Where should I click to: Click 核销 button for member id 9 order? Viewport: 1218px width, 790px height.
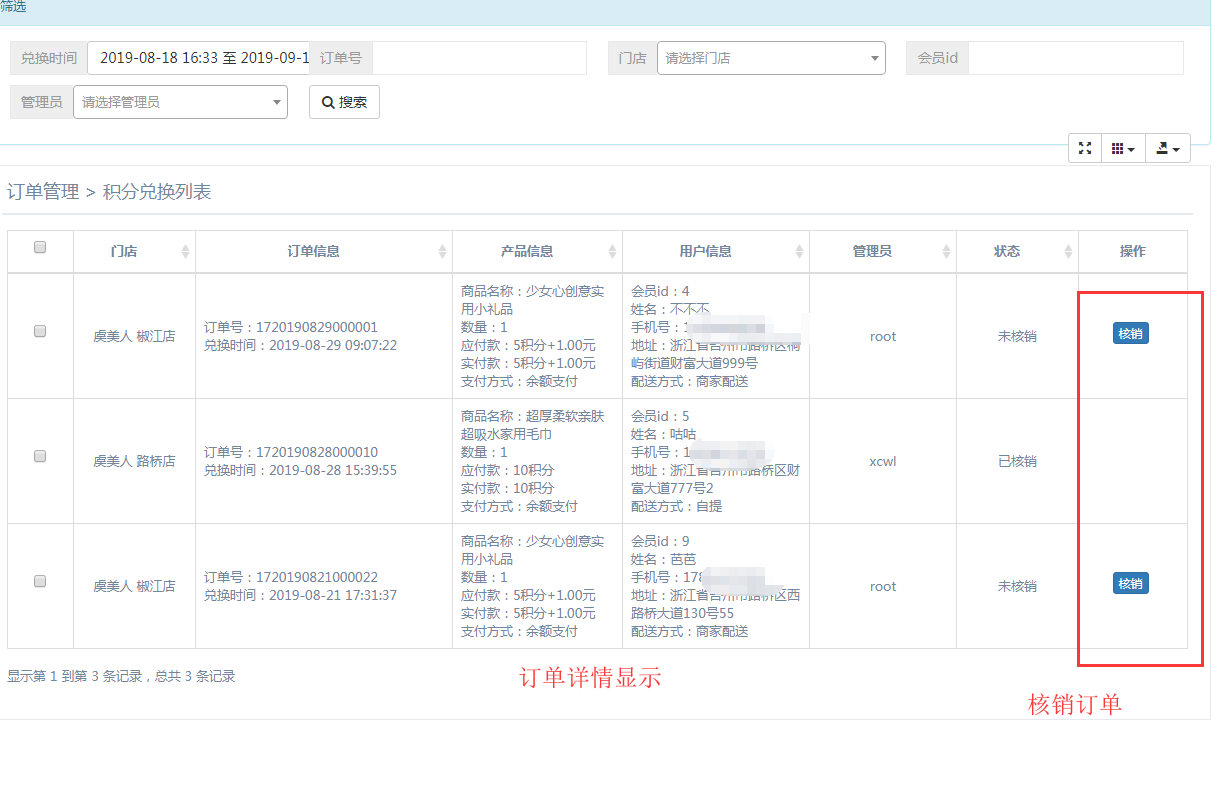1130,583
